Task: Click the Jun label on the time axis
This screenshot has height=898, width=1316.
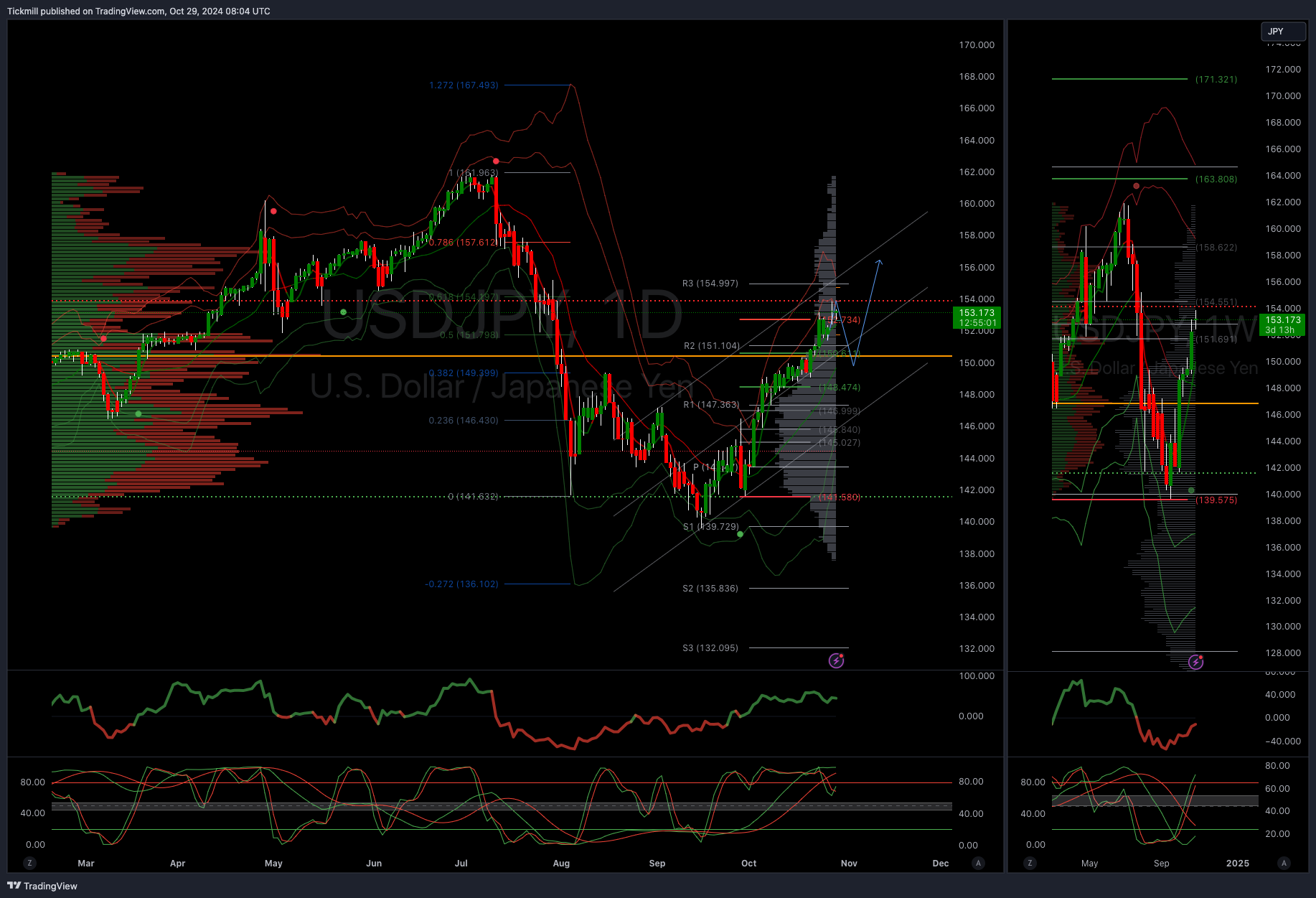Action: (x=374, y=864)
